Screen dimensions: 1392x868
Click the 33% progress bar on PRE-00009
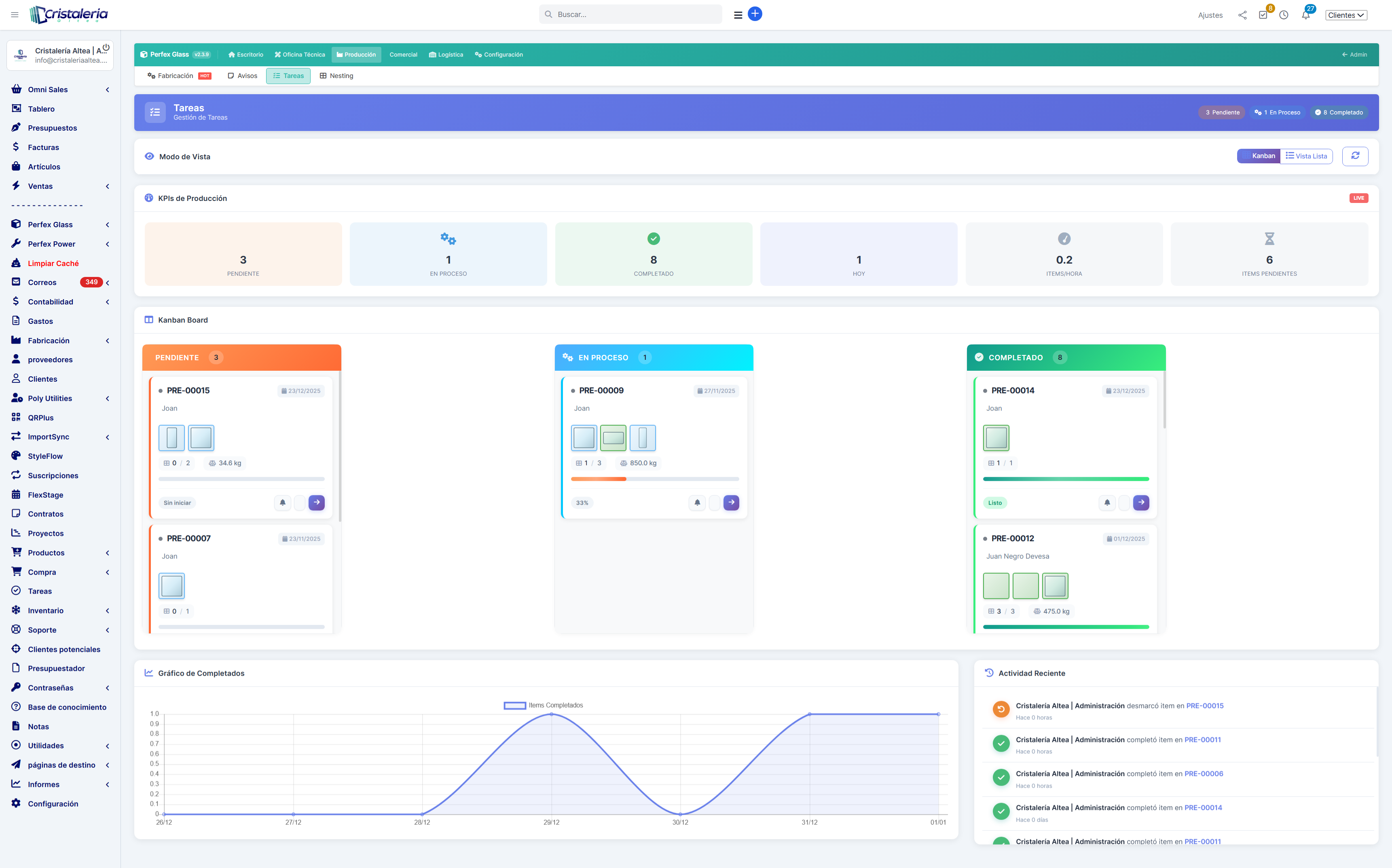tap(655, 478)
